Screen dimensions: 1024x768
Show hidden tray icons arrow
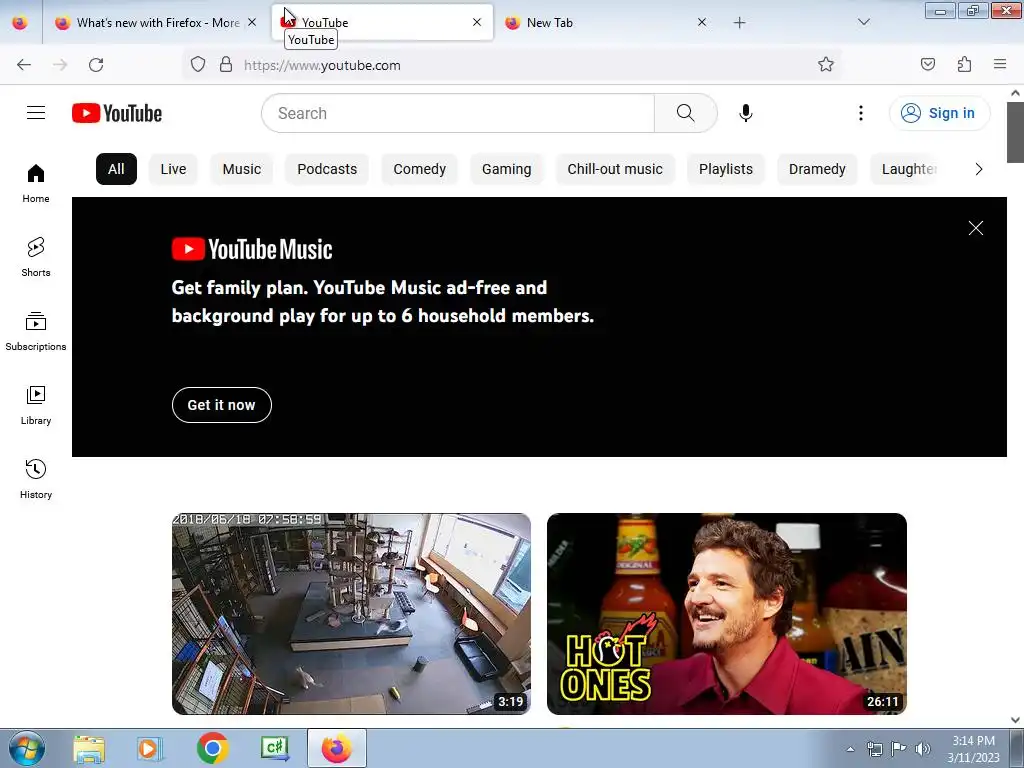(850, 749)
